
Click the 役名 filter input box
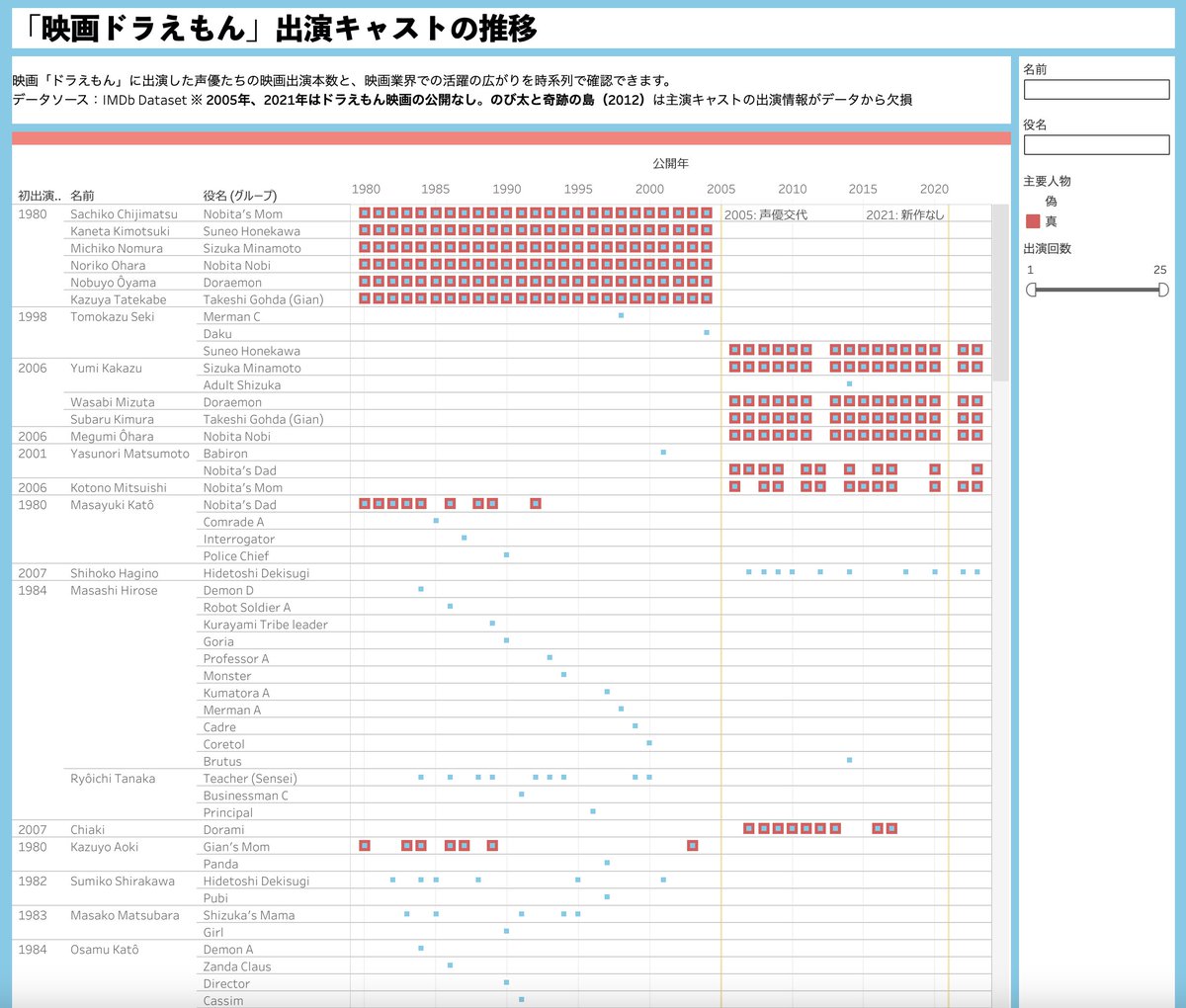pos(1096,145)
